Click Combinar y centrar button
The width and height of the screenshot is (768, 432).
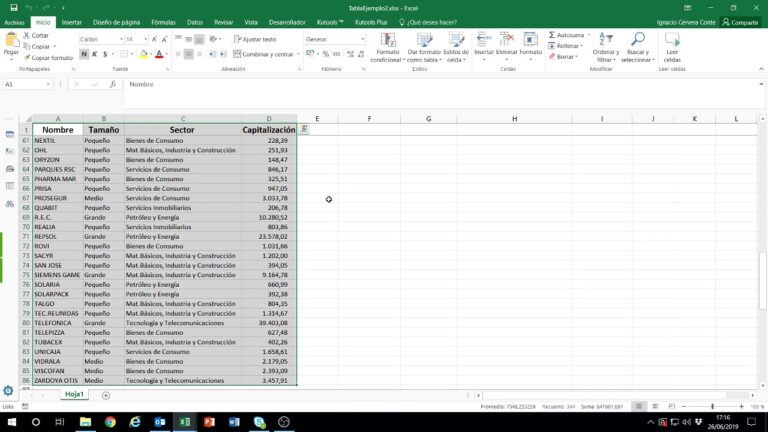tap(266, 54)
